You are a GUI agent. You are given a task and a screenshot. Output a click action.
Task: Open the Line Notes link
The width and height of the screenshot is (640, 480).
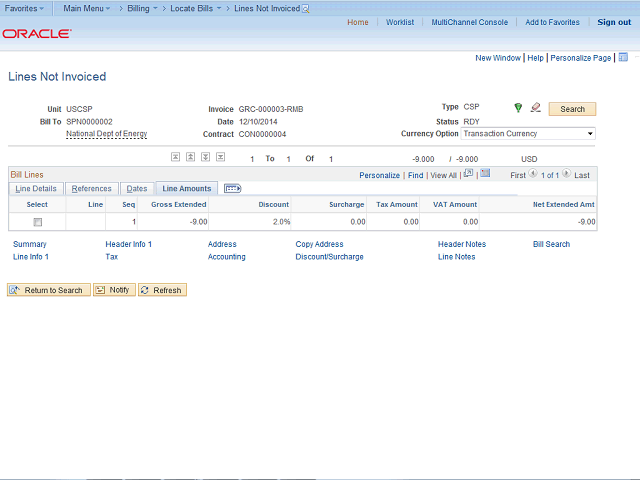456,257
